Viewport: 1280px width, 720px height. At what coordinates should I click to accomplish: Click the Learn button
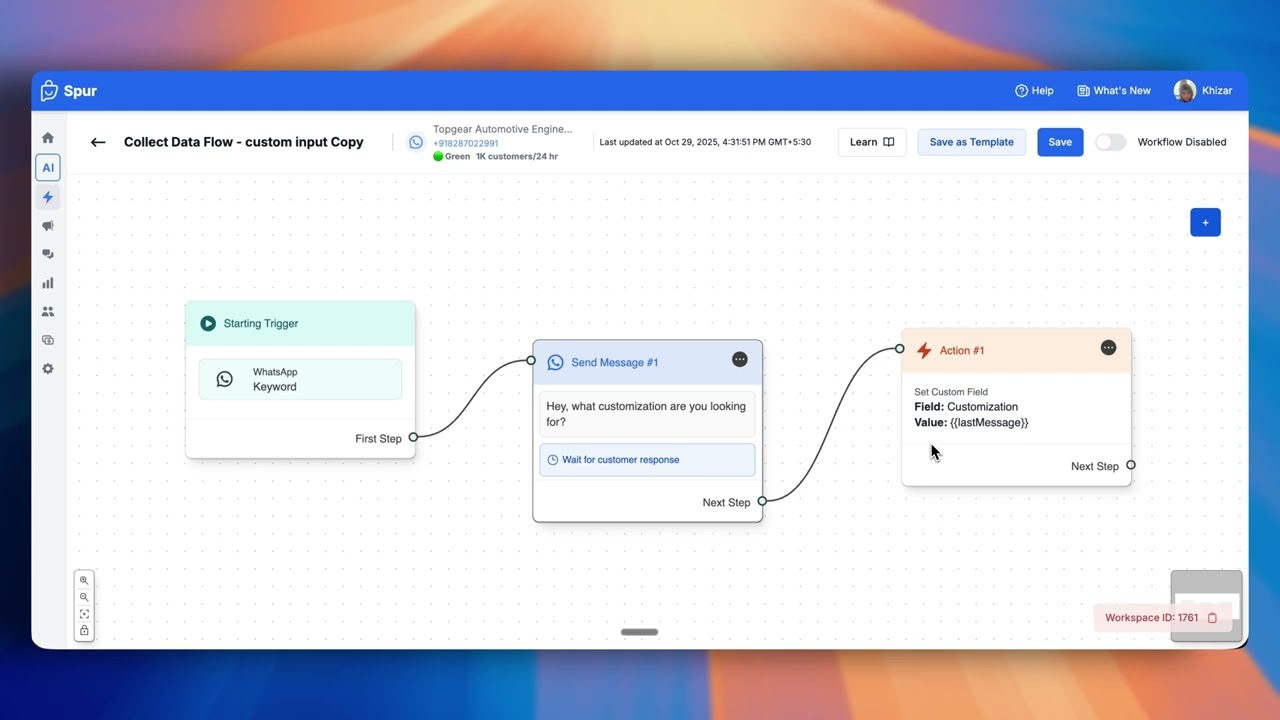tap(872, 142)
